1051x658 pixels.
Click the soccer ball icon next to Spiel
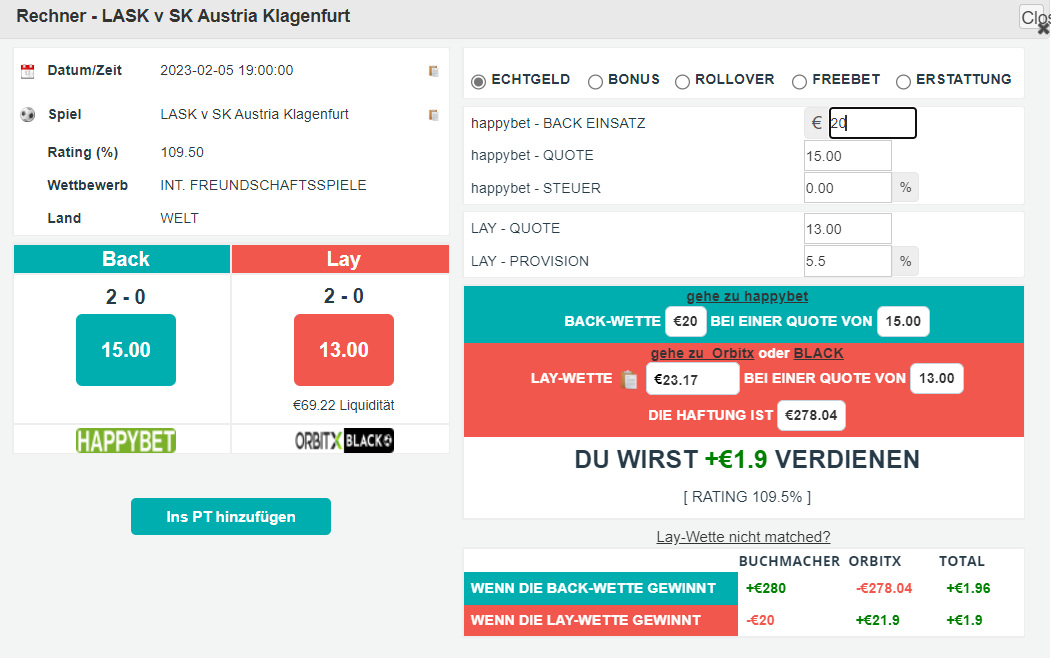(27, 115)
